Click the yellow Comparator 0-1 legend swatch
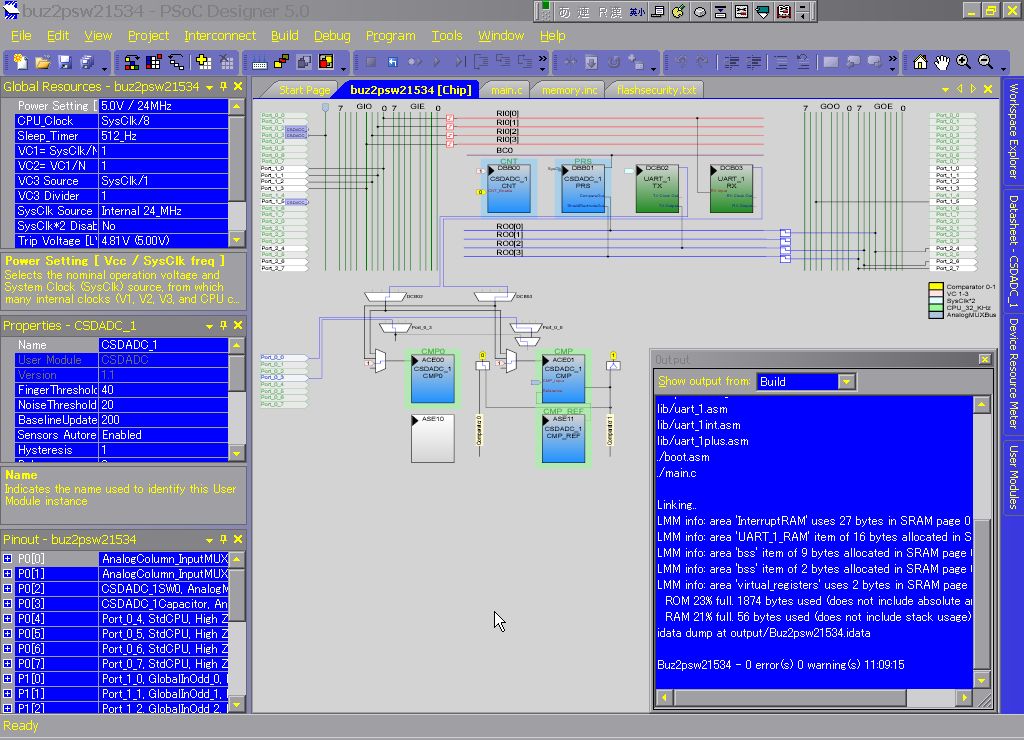This screenshot has height=740, width=1024. tap(936, 286)
